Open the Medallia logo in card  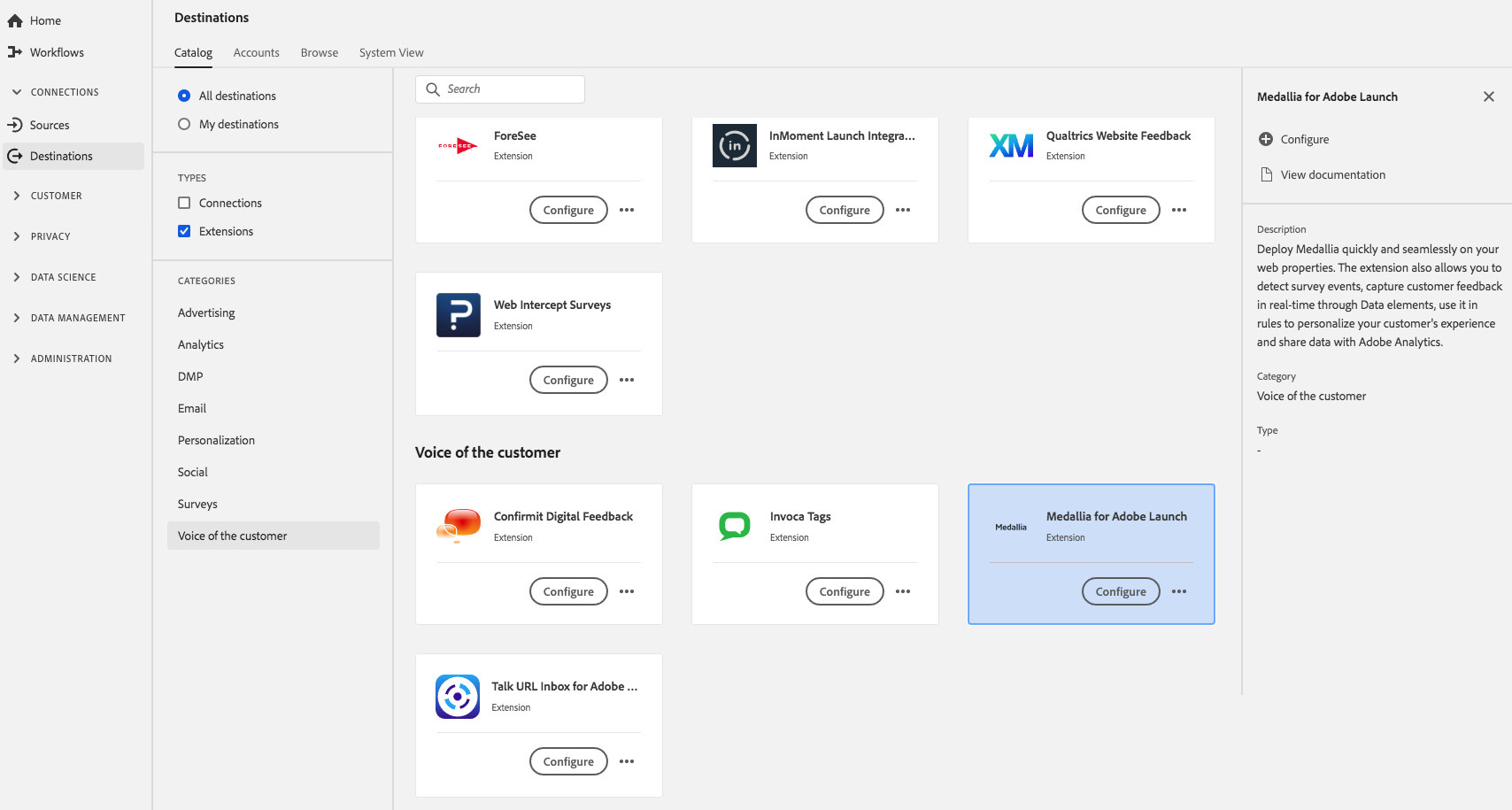pyautogui.click(x=1011, y=527)
